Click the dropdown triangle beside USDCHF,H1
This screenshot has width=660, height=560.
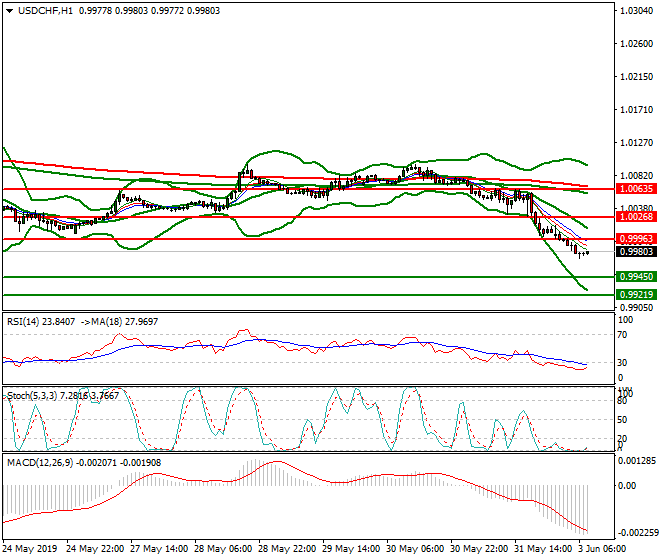tap(9, 11)
